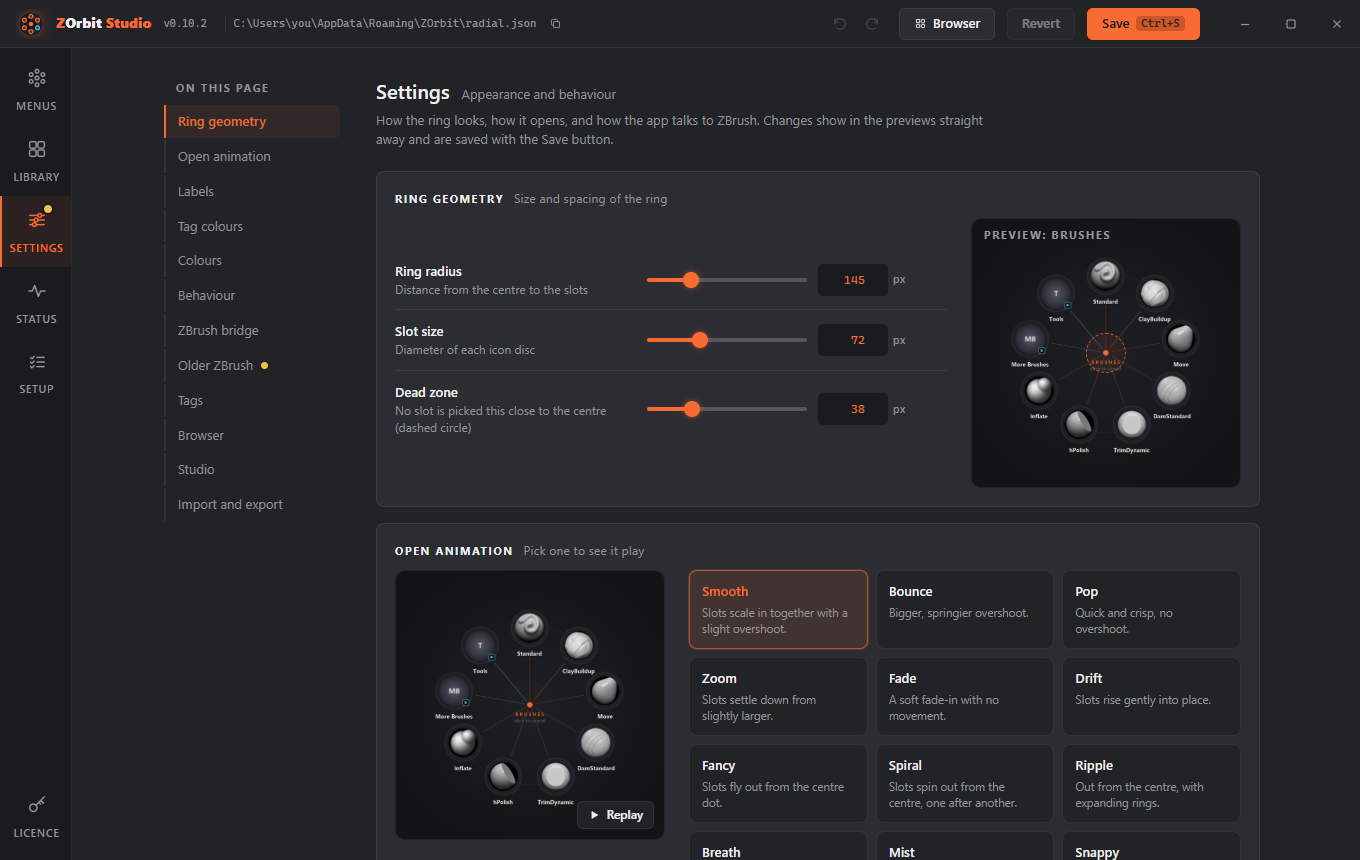Select the Spiral open animation

pos(965,784)
